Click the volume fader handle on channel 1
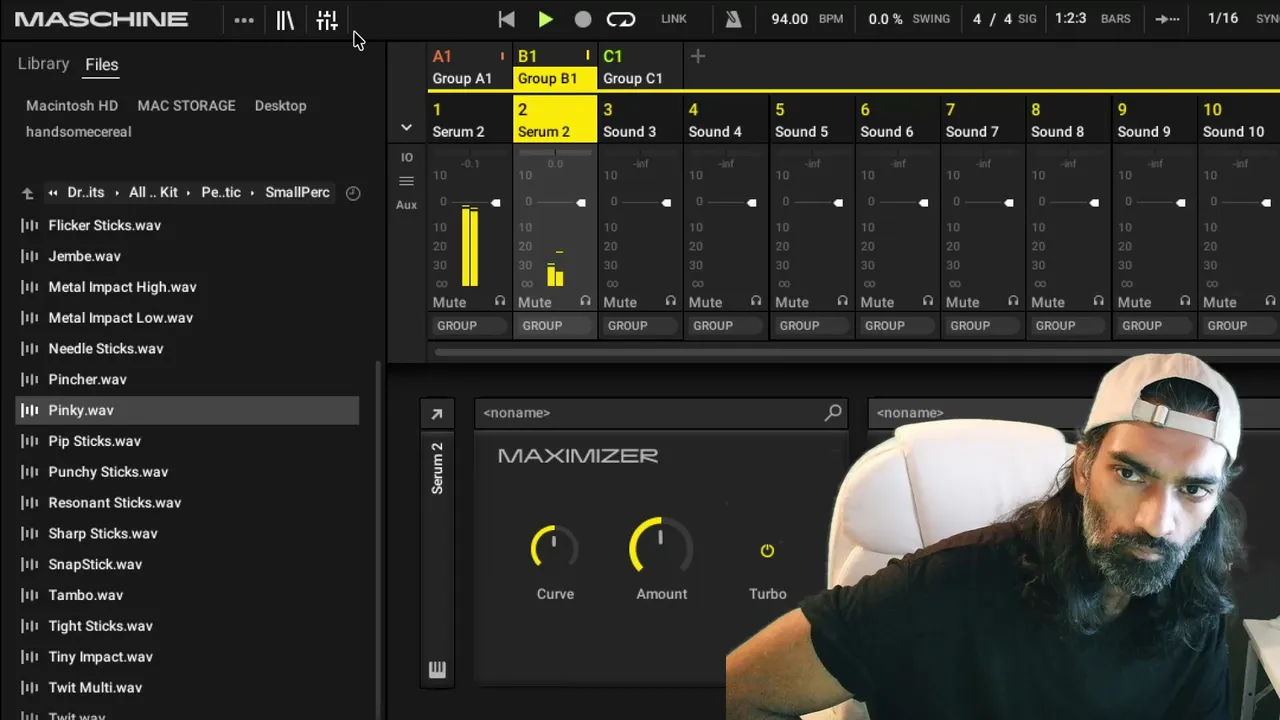 coord(495,203)
